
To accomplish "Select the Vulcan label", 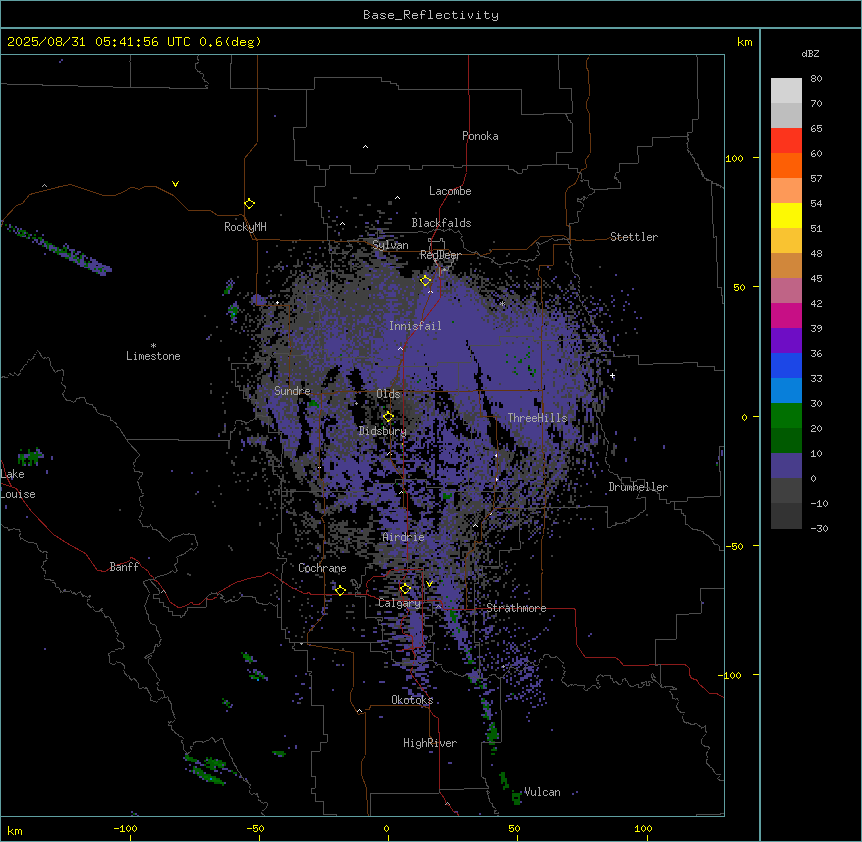I will 542,792.
